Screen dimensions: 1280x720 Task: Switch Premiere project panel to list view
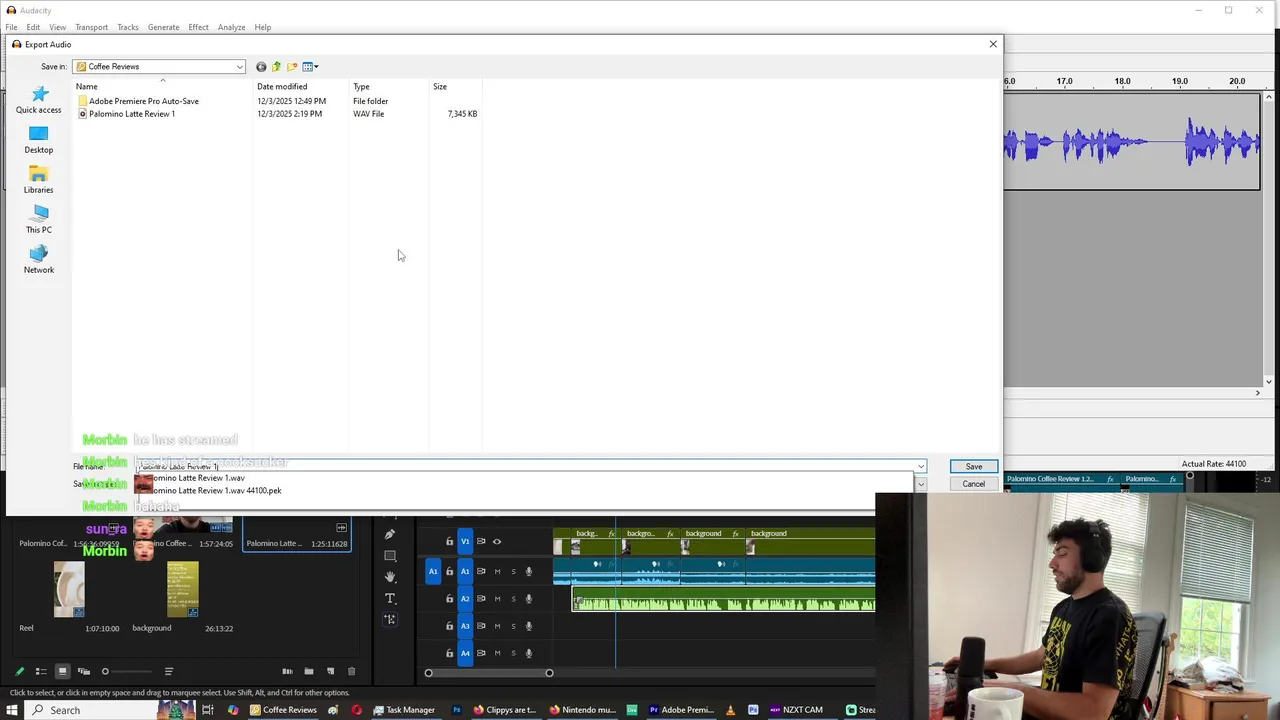[x=41, y=671]
